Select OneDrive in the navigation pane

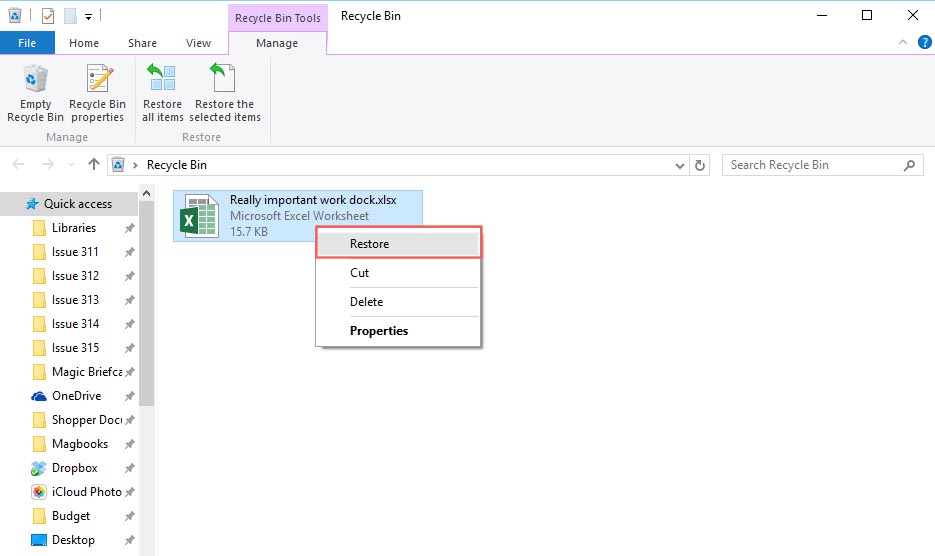(78, 396)
